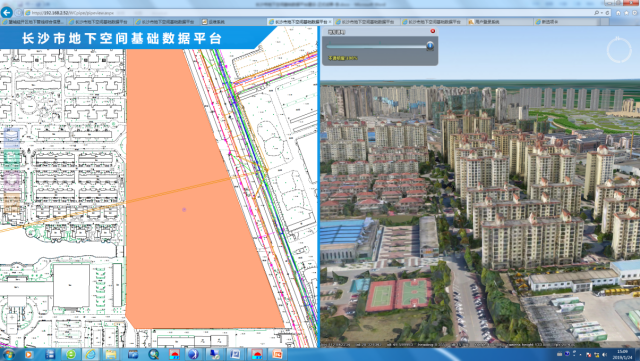Launch media player from taskbar
This screenshot has height=361, width=640.
point(28,354)
